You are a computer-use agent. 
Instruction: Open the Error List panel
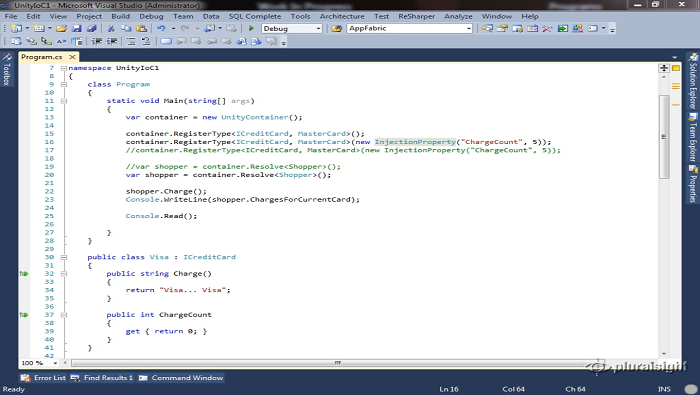click(44, 378)
